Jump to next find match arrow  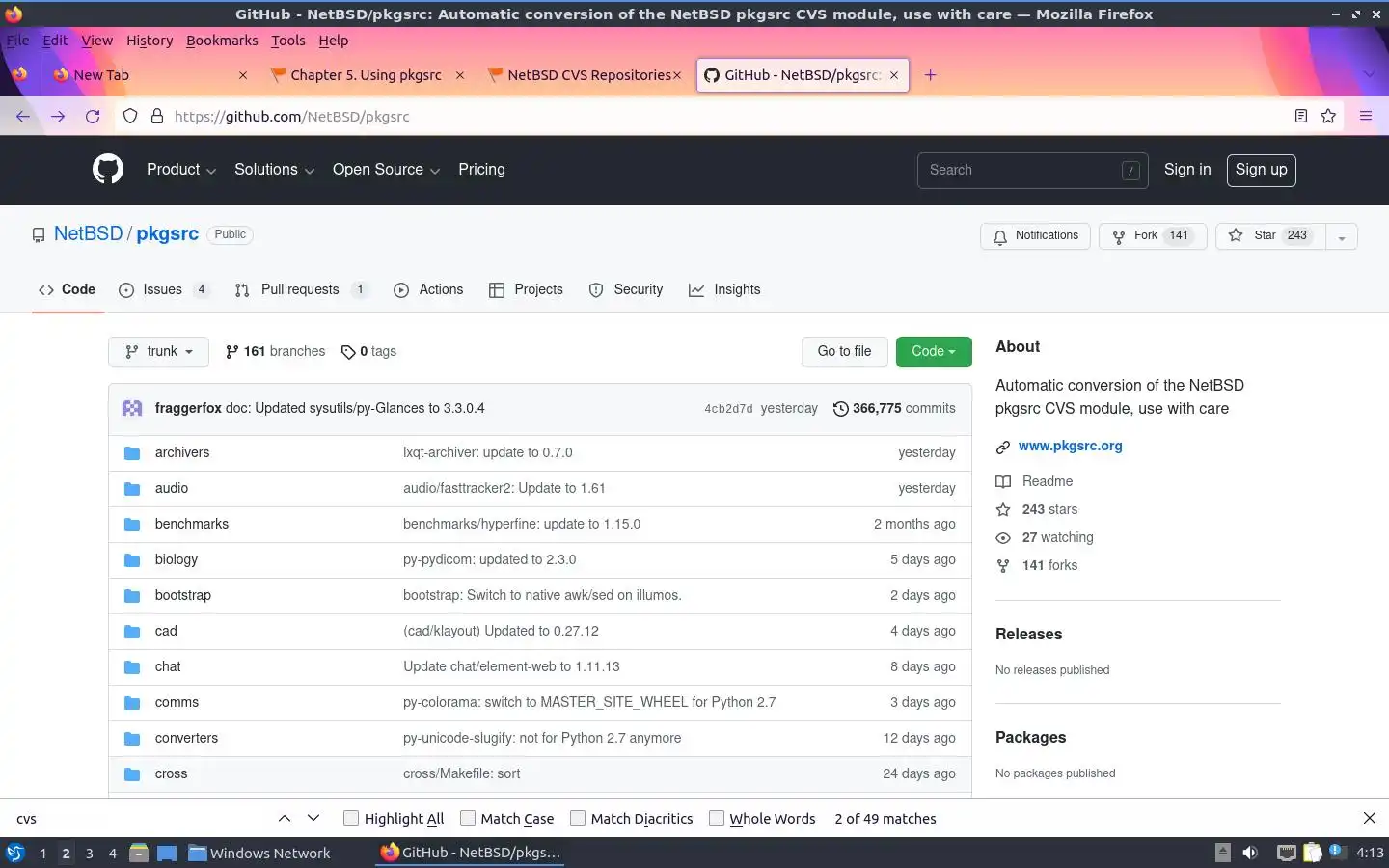point(313,818)
